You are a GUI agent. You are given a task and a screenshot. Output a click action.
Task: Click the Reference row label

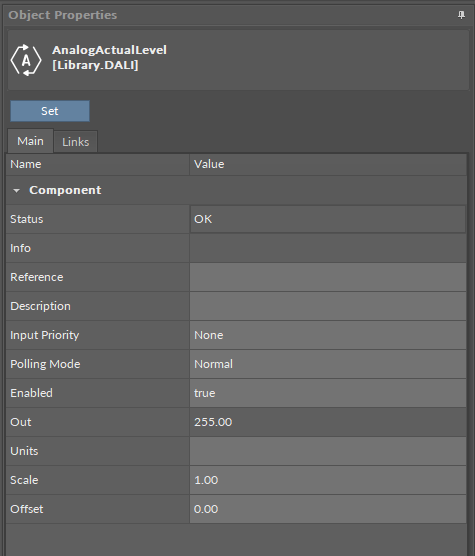[x=37, y=277]
